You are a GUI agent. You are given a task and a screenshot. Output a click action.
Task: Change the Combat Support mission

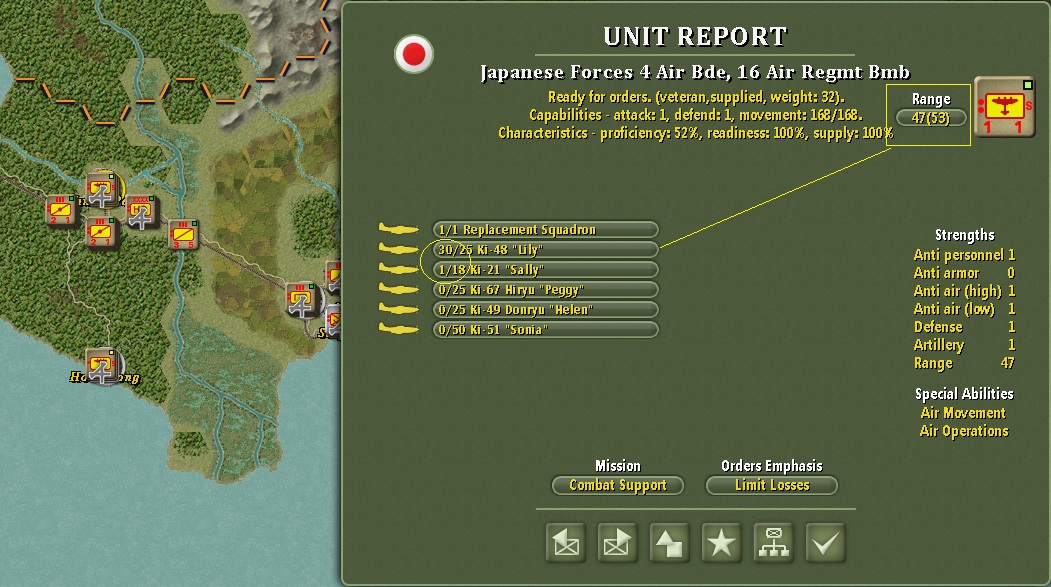tap(617, 485)
